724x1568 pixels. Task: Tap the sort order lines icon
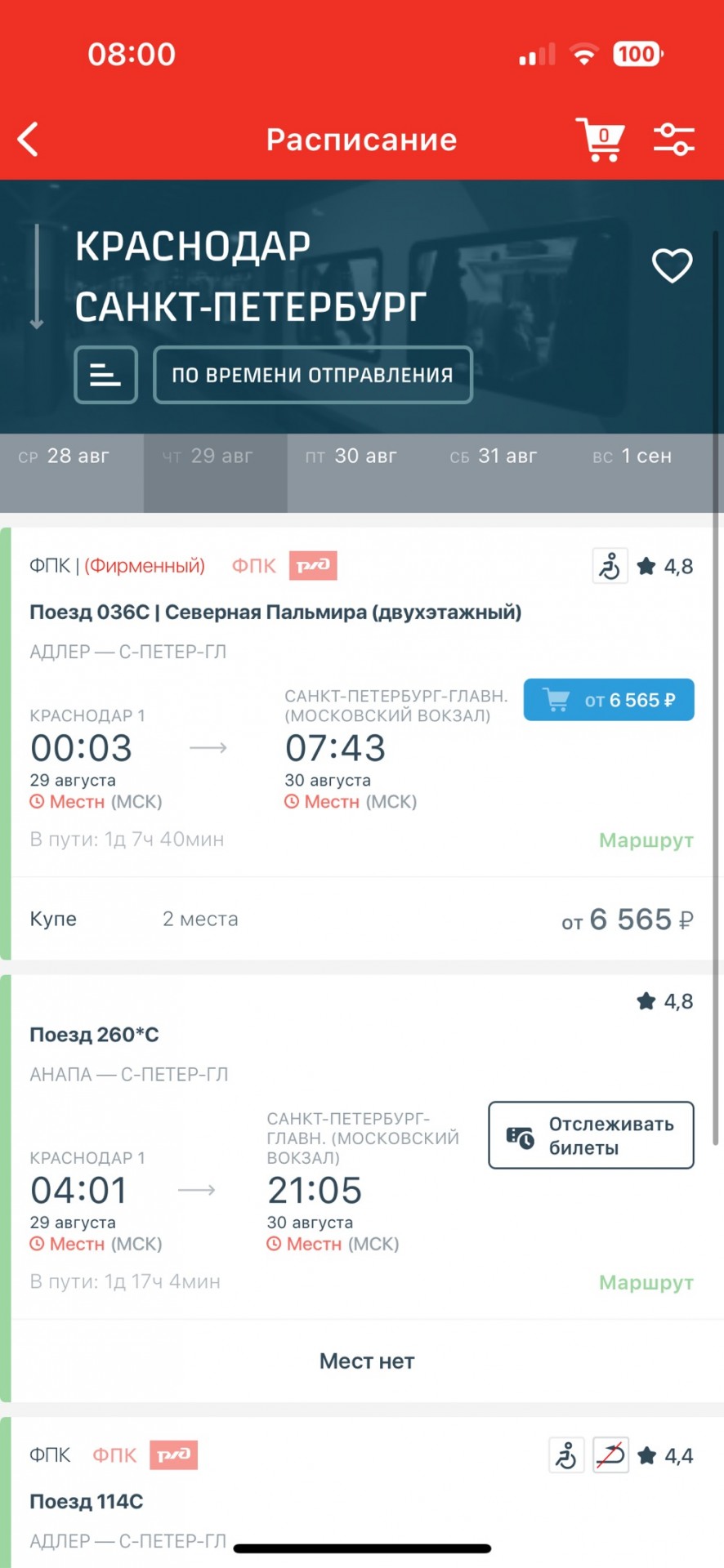click(105, 375)
